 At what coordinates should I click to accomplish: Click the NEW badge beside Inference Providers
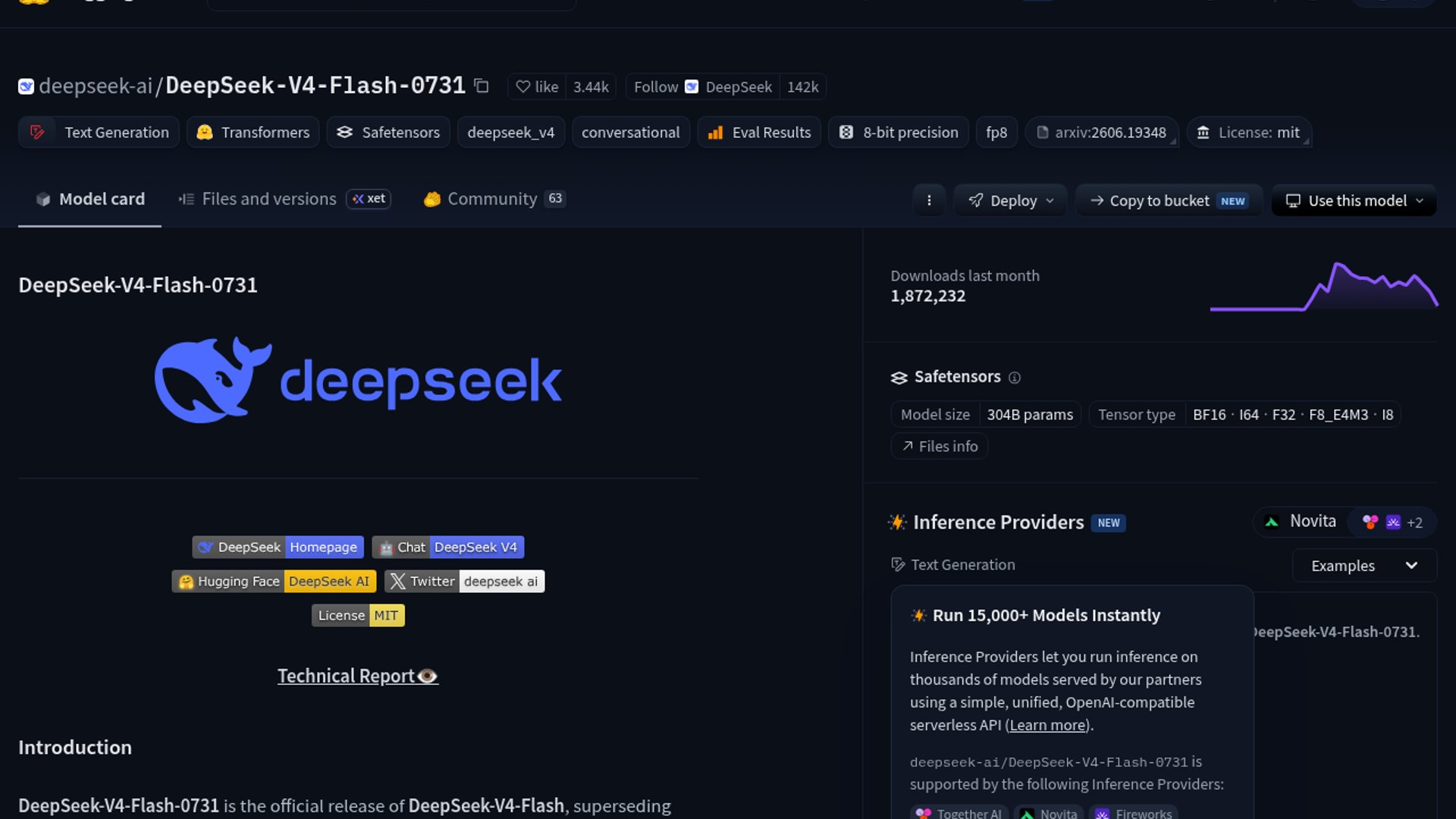point(1108,522)
